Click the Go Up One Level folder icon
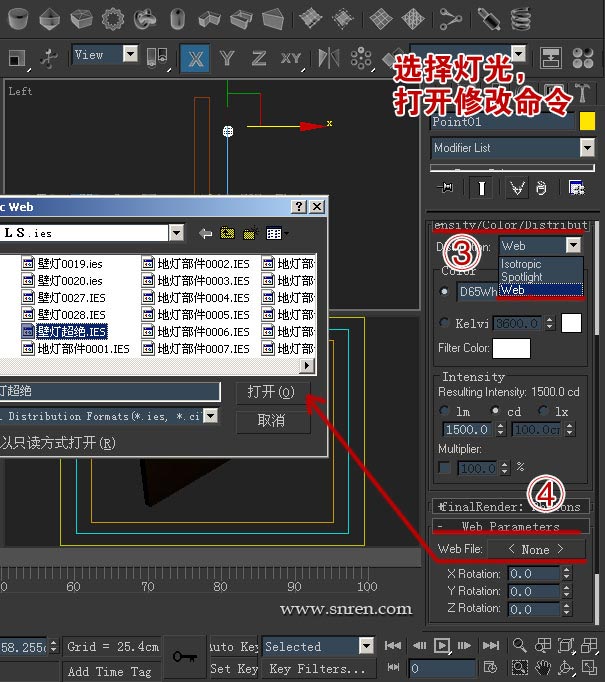605x682 pixels. coord(227,233)
